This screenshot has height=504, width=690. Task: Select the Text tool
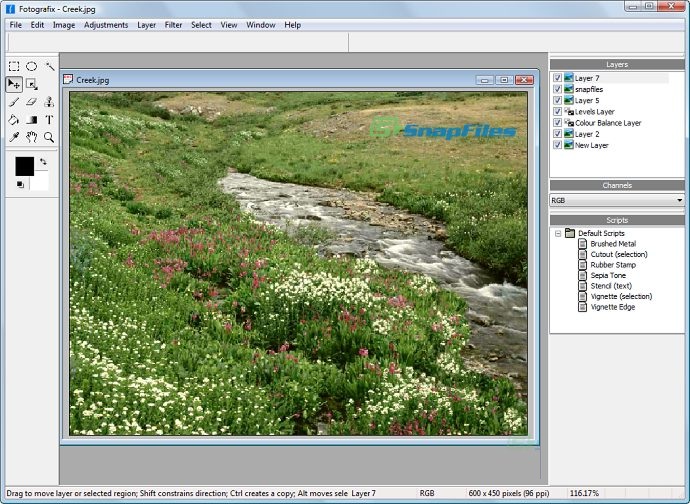tap(49, 119)
